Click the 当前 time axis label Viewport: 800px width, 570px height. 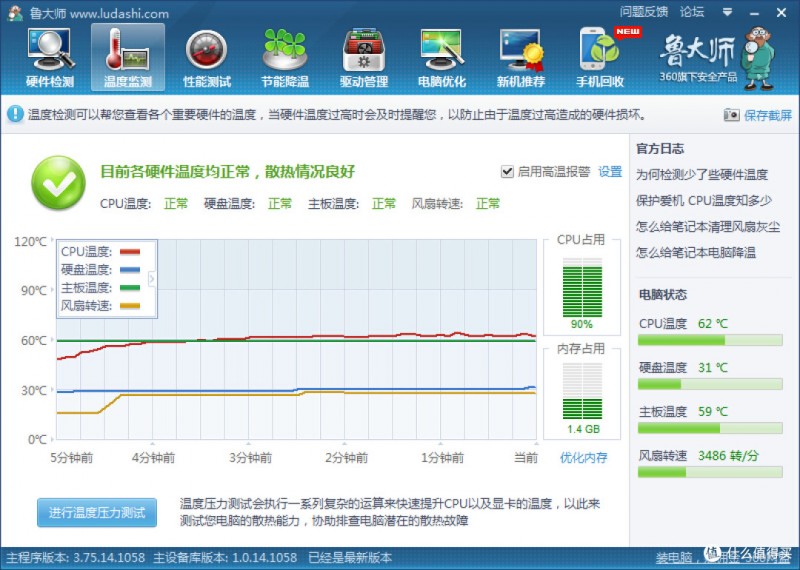(x=526, y=458)
